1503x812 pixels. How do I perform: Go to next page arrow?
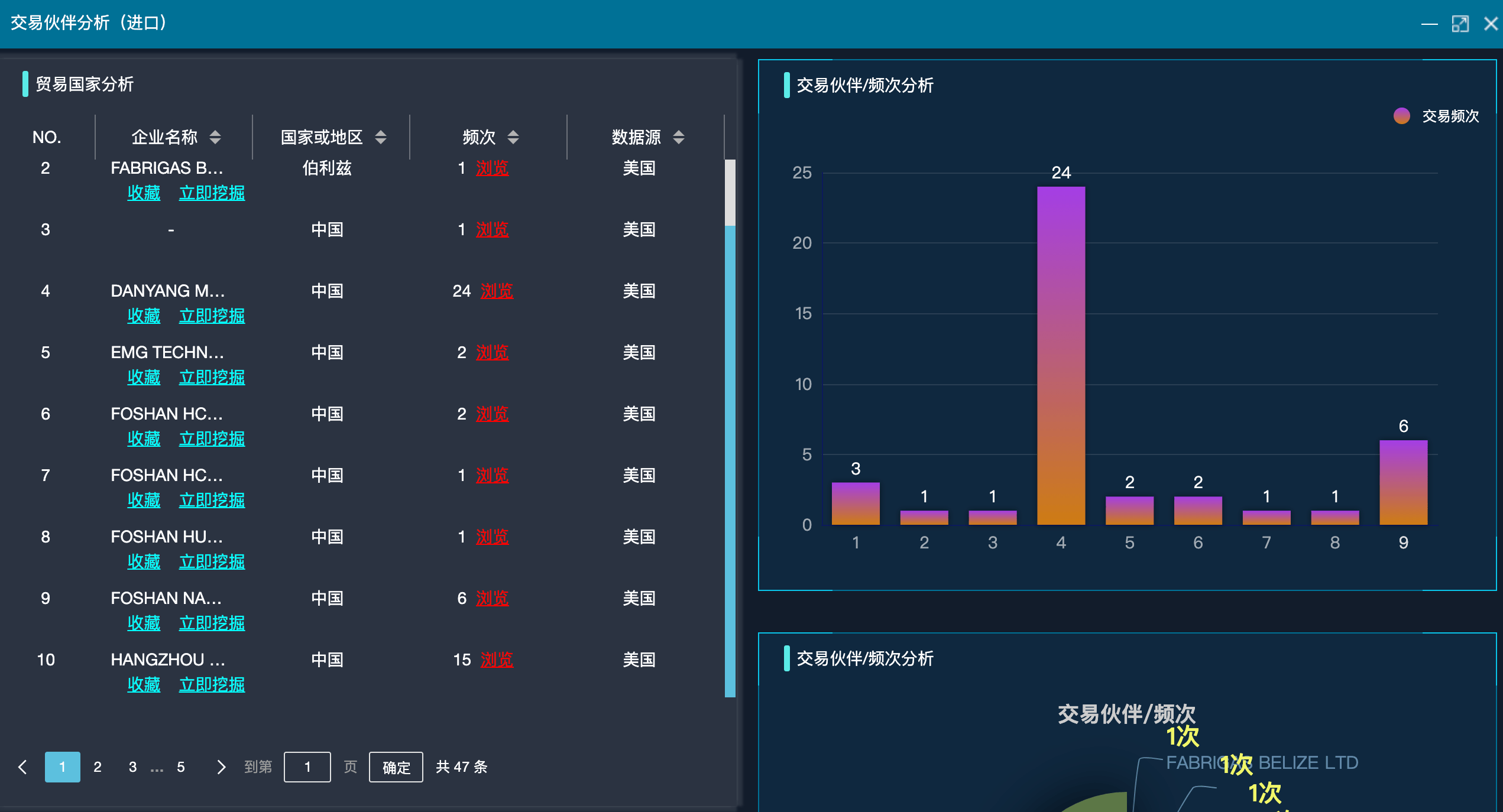click(x=221, y=767)
